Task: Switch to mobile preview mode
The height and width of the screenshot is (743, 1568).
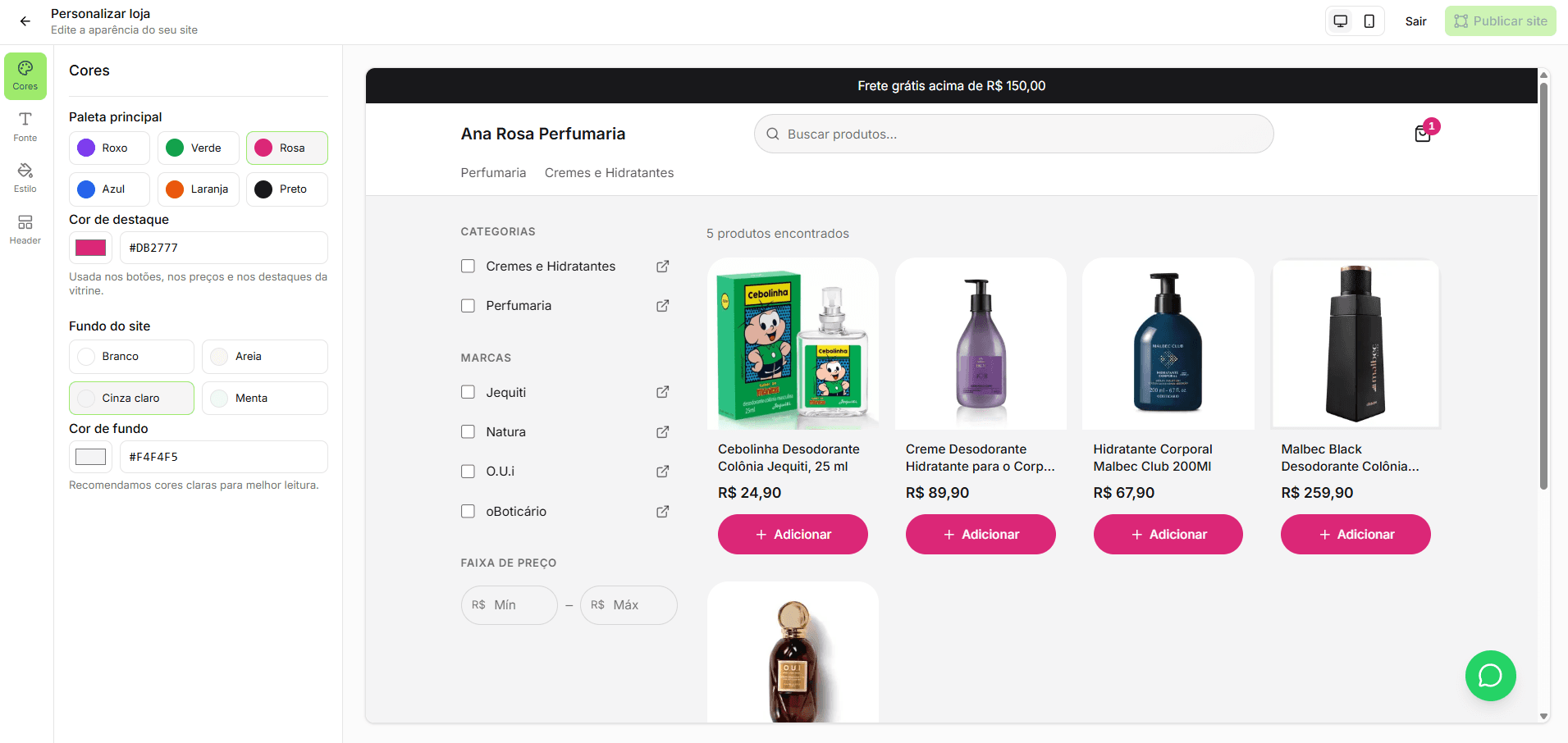Action: pos(1369,21)
